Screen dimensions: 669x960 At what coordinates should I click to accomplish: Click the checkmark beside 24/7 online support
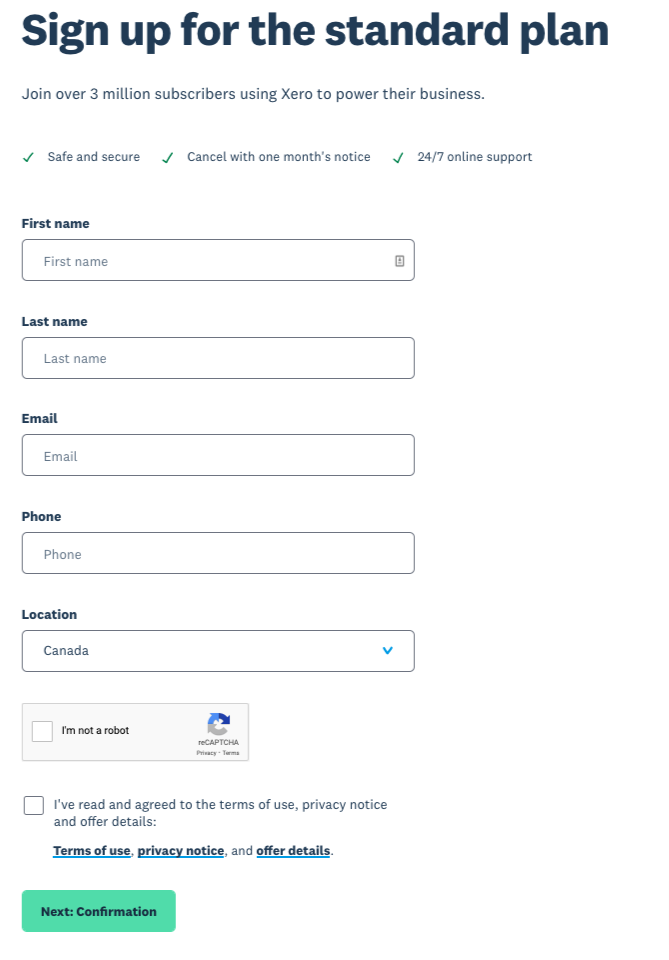point(398,158)
